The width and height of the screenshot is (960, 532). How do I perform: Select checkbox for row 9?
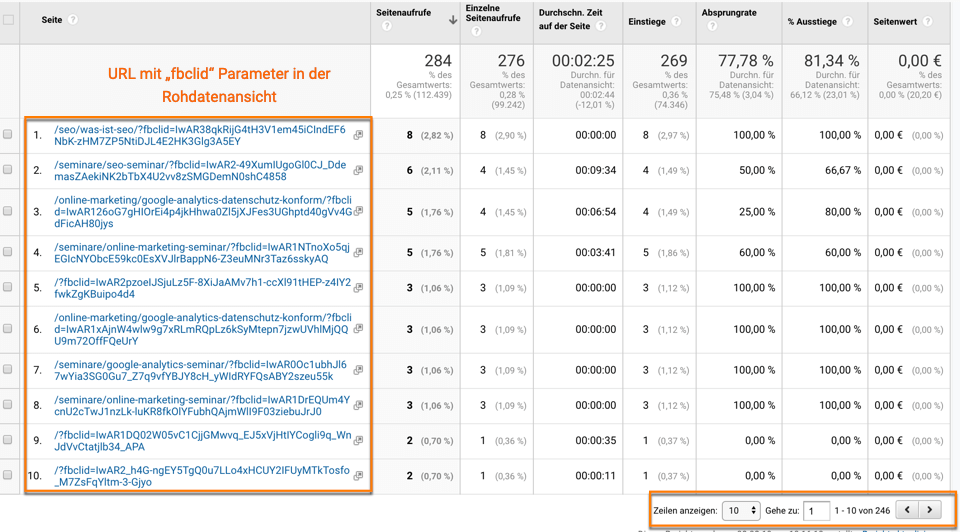tap(7, 440)
